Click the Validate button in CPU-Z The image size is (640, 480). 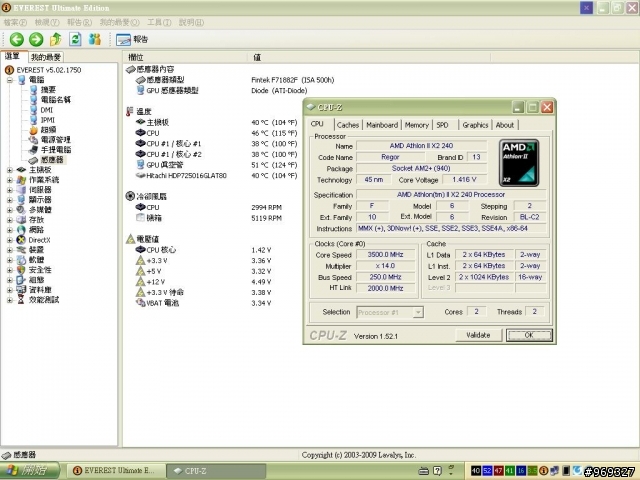[x=478, y=335]
